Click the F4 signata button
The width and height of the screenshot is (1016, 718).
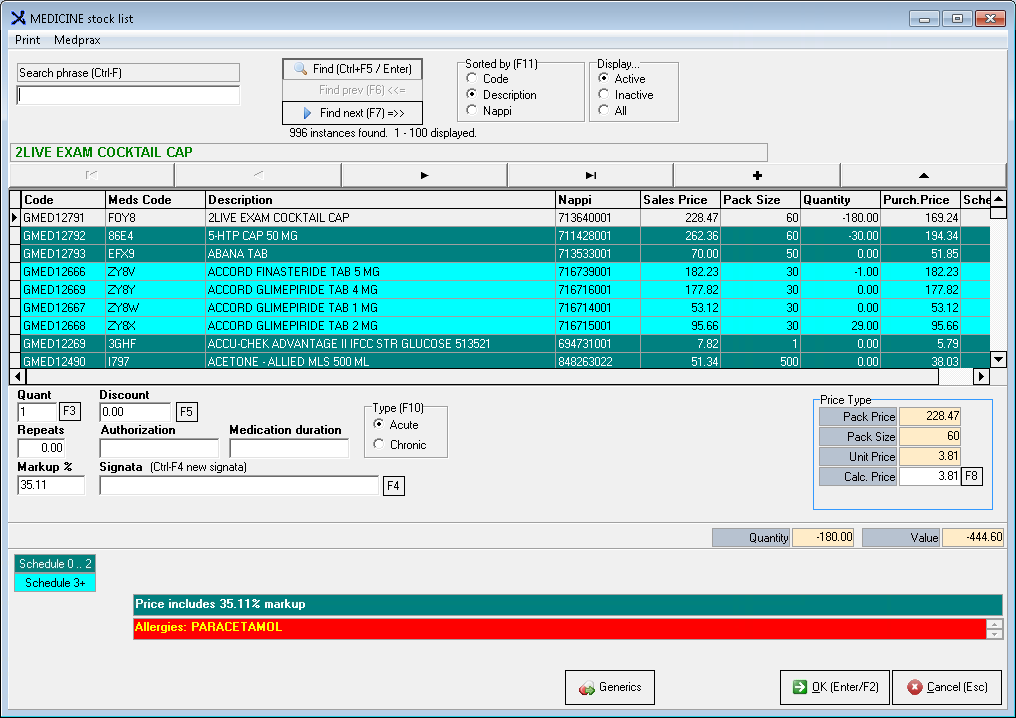[394, 486]
